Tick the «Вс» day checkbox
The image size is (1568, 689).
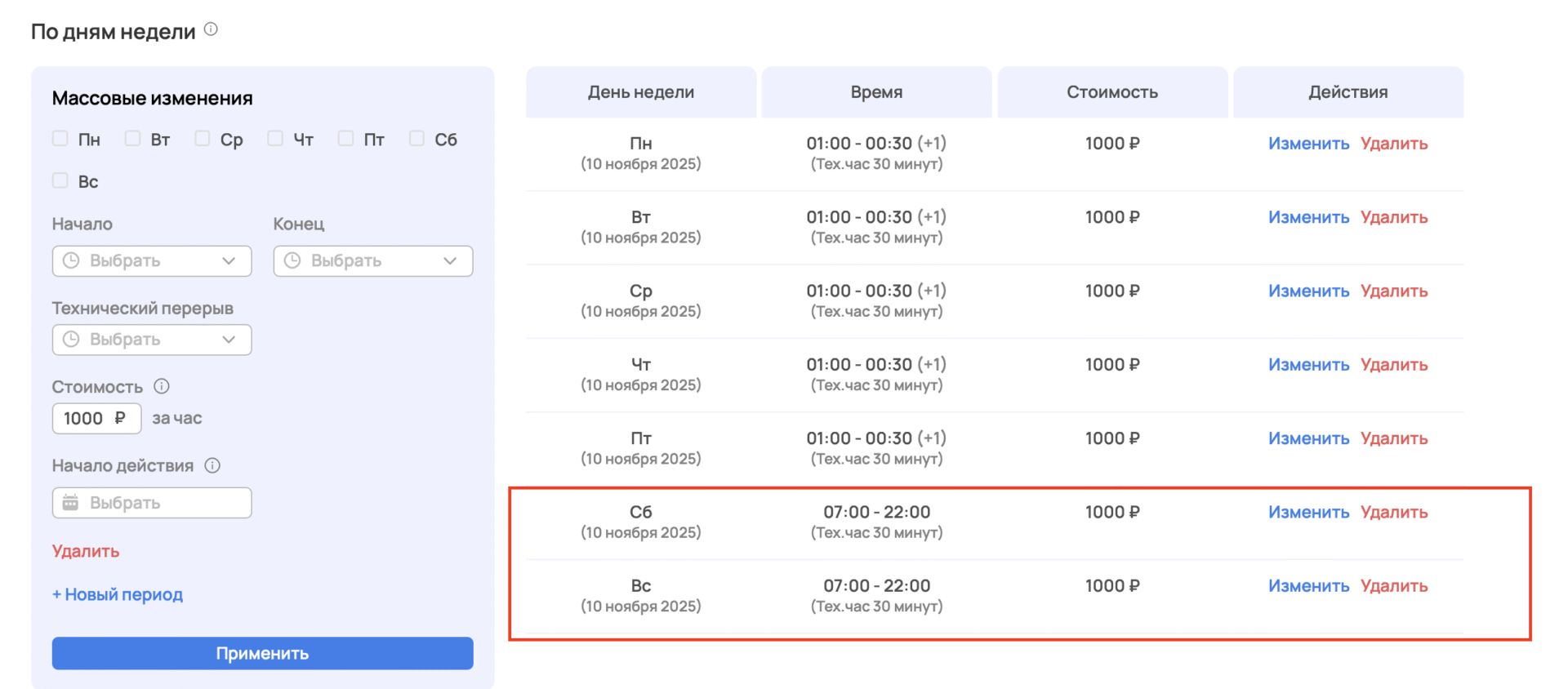(x=60, y=180)
